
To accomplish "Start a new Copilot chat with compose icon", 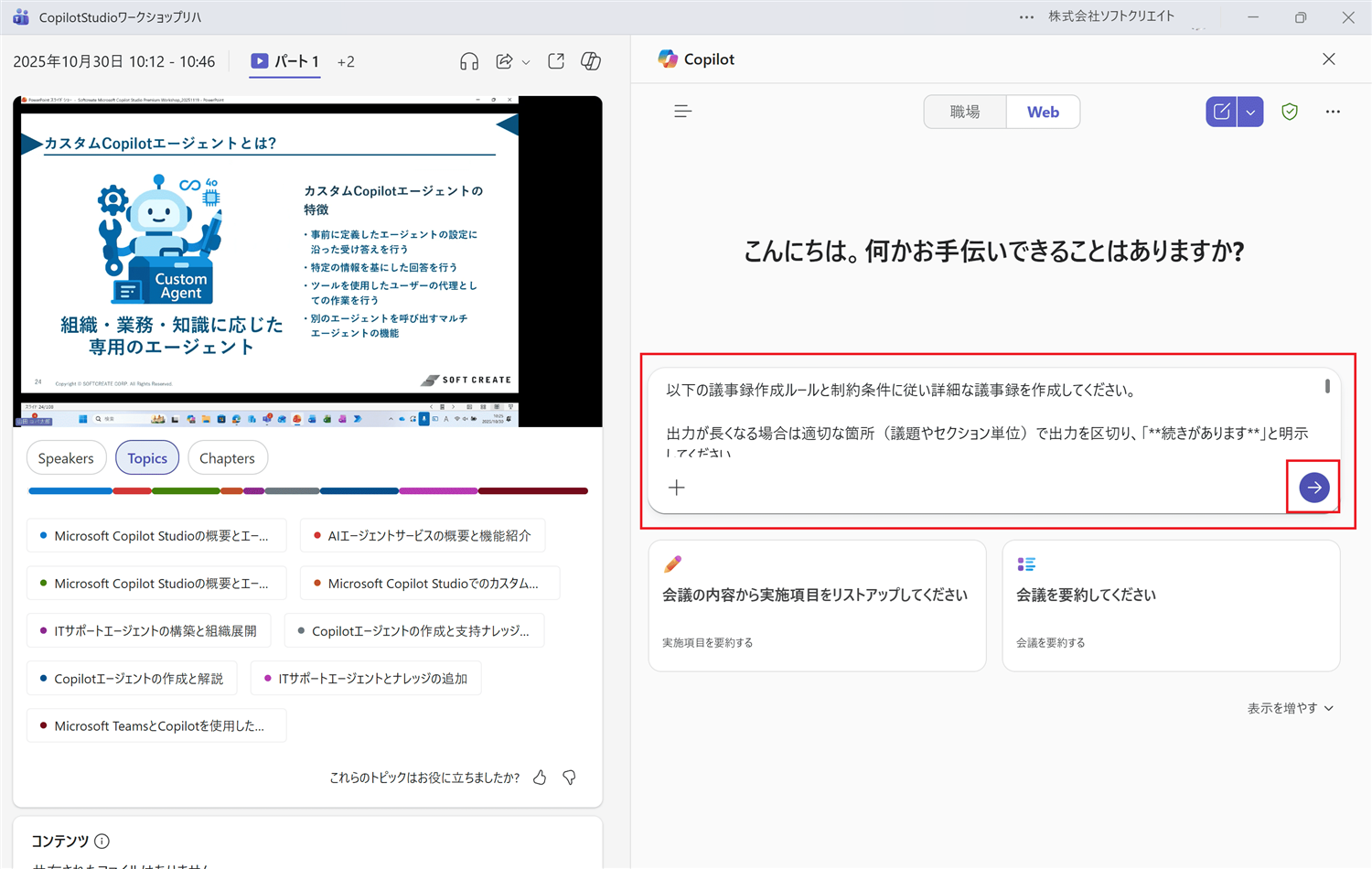I will [x=1220, y=111].
